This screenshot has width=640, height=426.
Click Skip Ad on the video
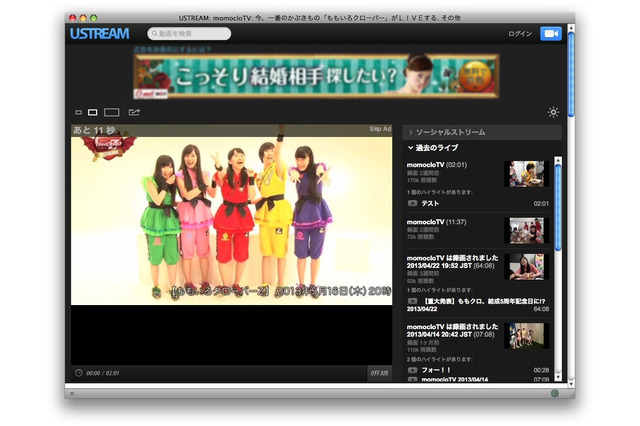[x=380, y=129]
